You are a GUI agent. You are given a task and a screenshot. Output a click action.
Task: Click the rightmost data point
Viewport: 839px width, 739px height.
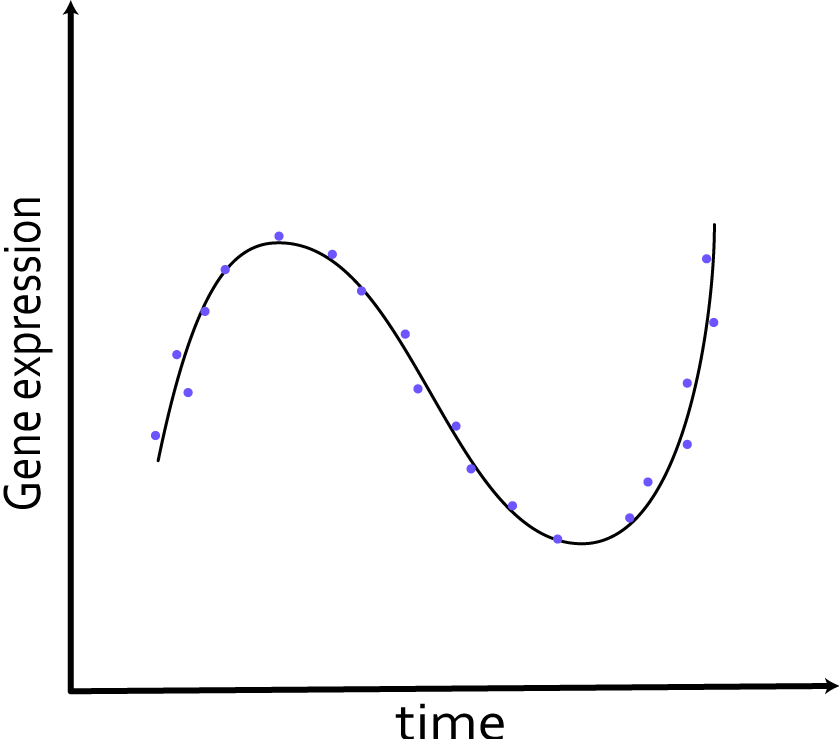tap(713, 322)
